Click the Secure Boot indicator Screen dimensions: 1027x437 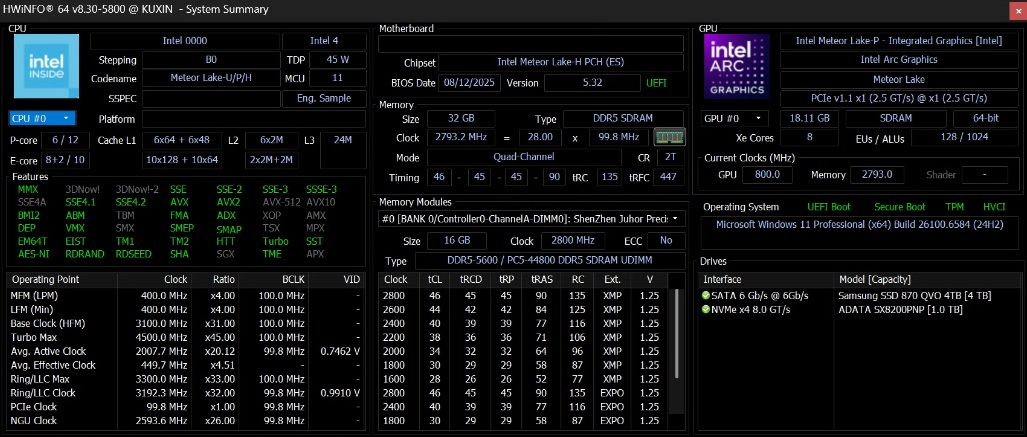click(900, 207)
